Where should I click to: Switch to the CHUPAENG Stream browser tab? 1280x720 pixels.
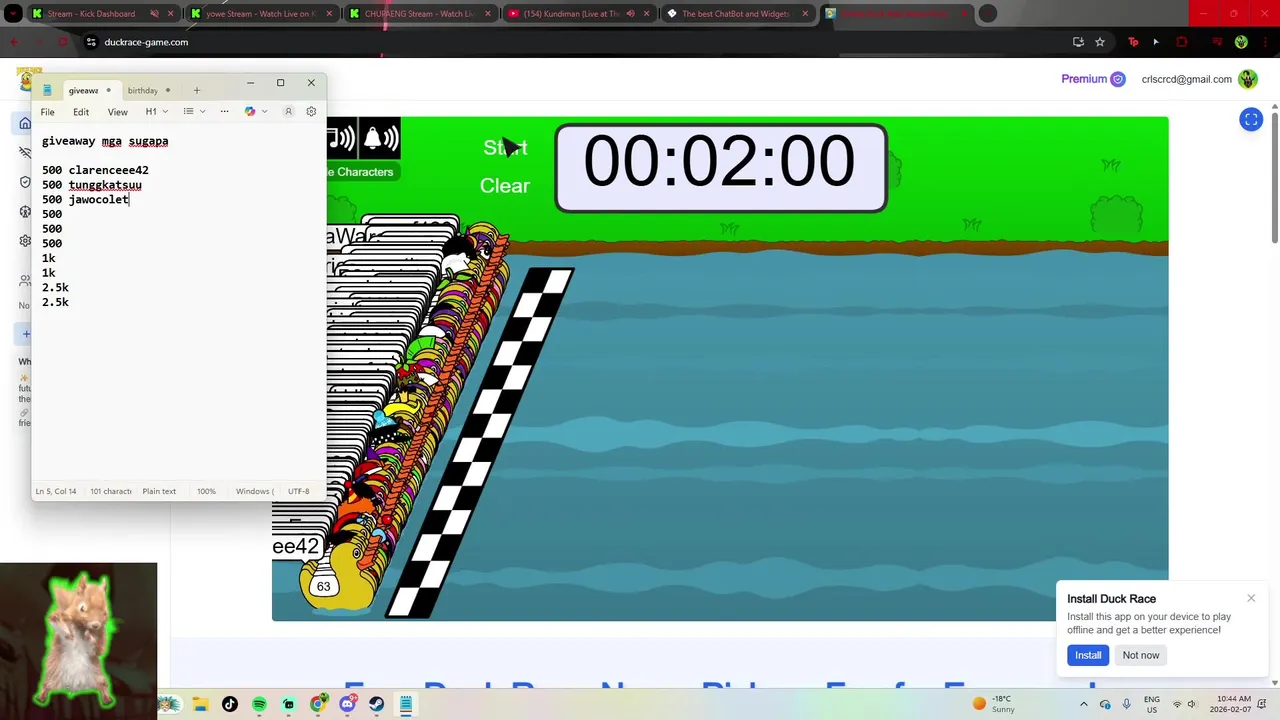click(x=420, y=14)
